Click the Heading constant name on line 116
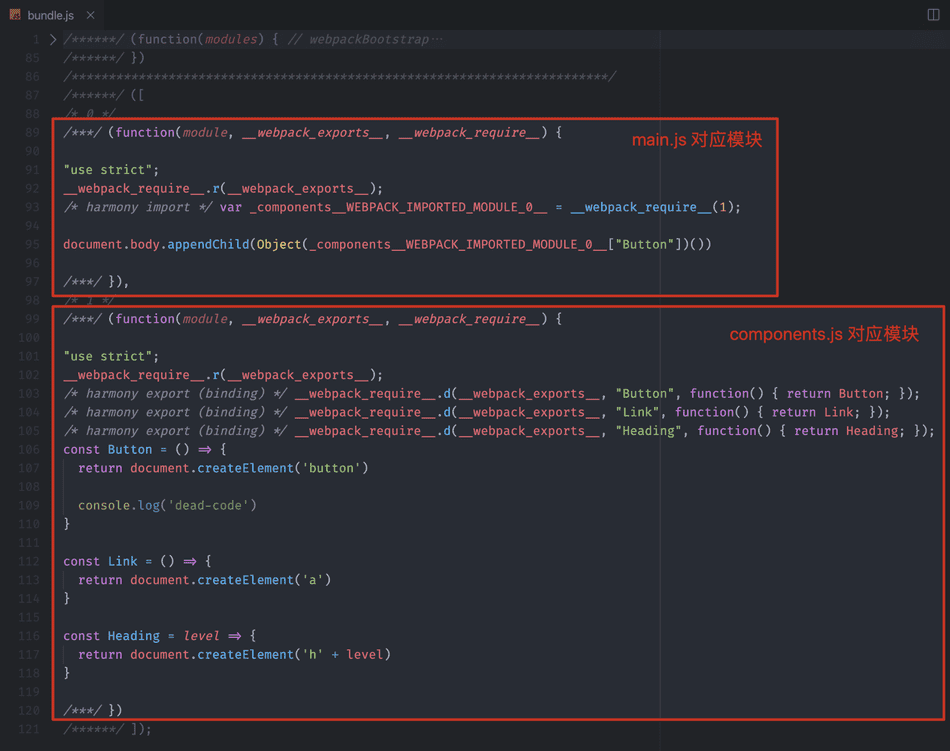This screenshot has width=950, height=751. coord(134,636)
